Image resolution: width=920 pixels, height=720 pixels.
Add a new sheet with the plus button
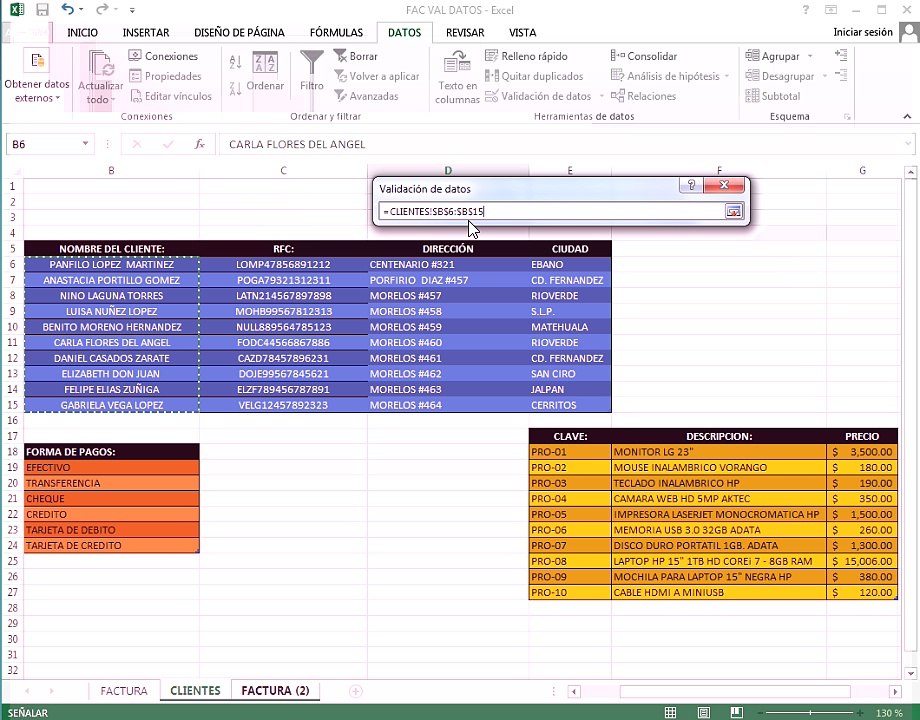(356, 691)
